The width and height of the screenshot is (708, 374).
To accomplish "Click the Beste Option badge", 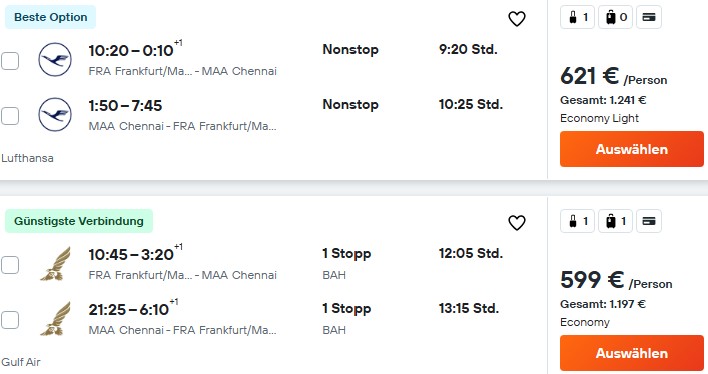I will click(x=51, y=17).
